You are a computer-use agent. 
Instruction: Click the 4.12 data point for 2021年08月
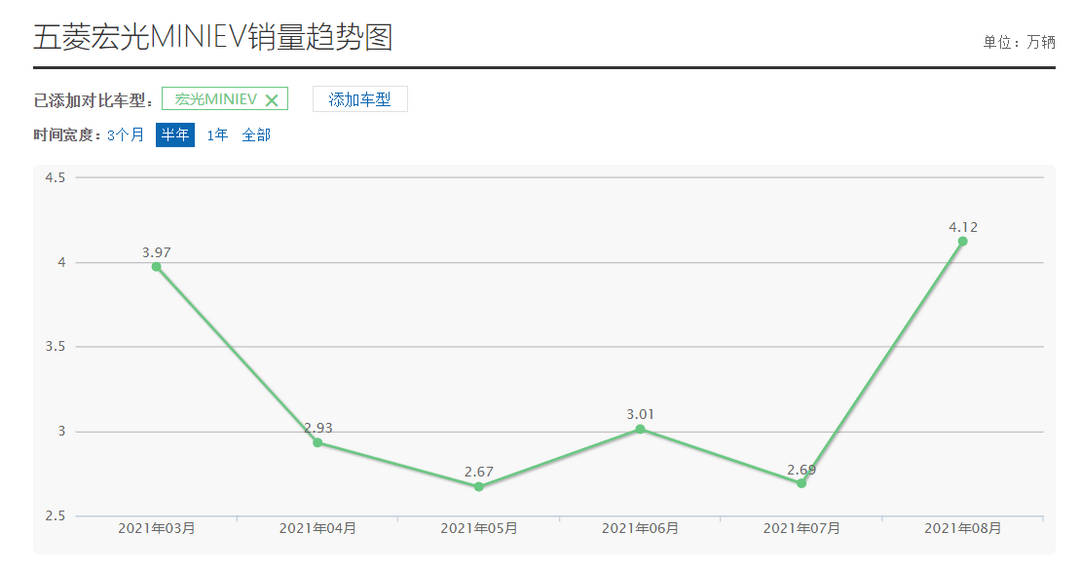click(963, 241)
